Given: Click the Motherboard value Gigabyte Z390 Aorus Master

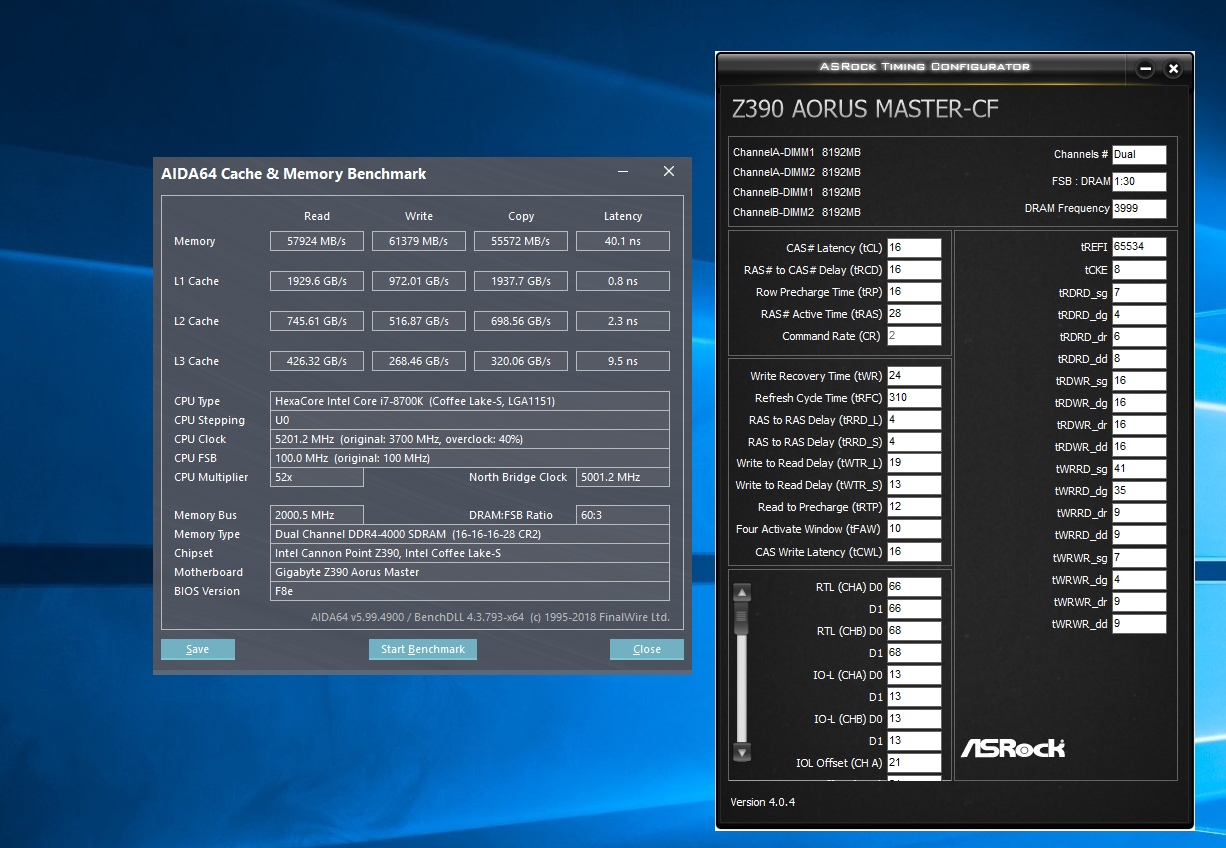Looking at the screenshot, I should point(470,572).
